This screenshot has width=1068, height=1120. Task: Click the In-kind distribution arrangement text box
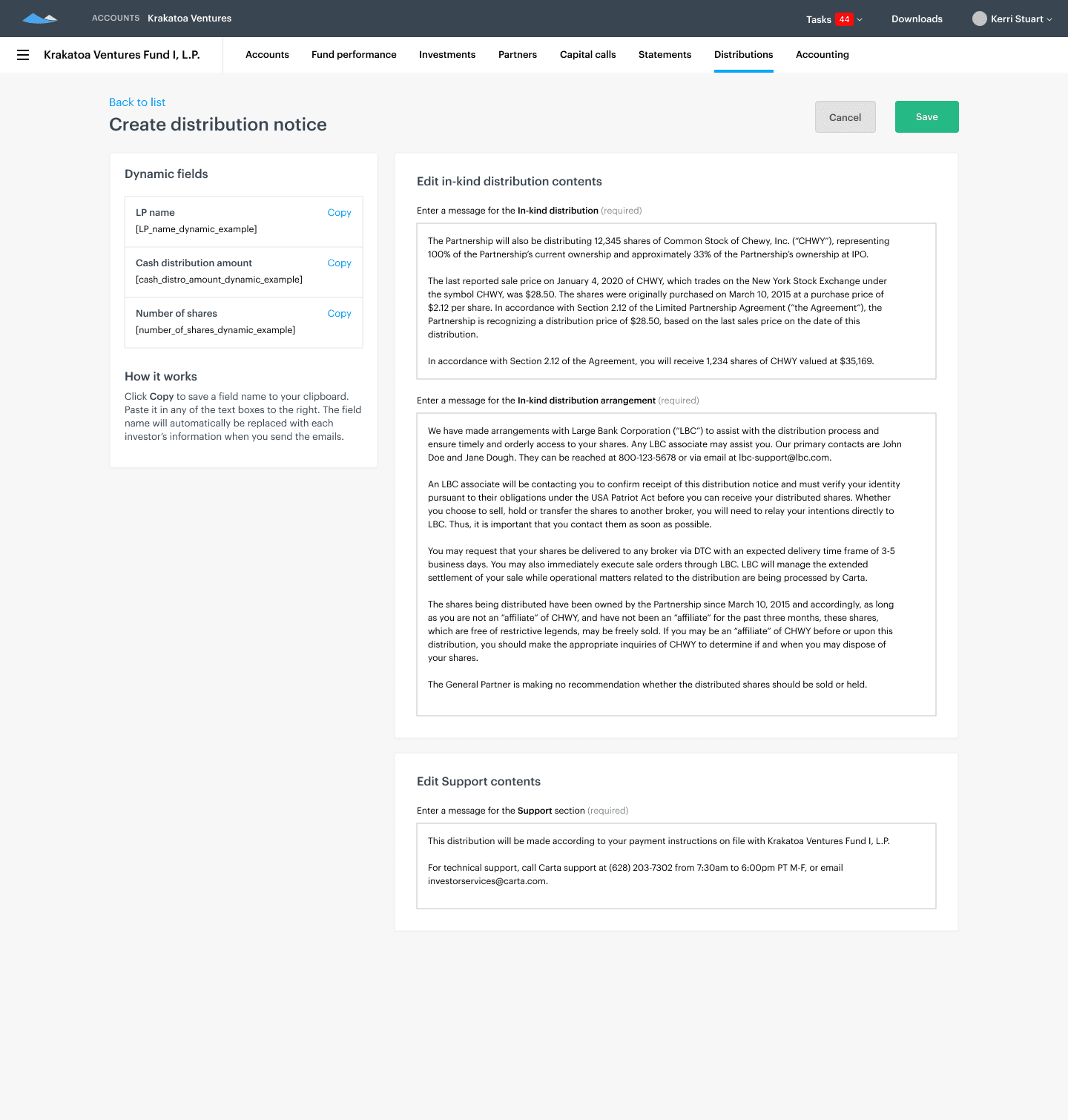[x=676, y=564]
